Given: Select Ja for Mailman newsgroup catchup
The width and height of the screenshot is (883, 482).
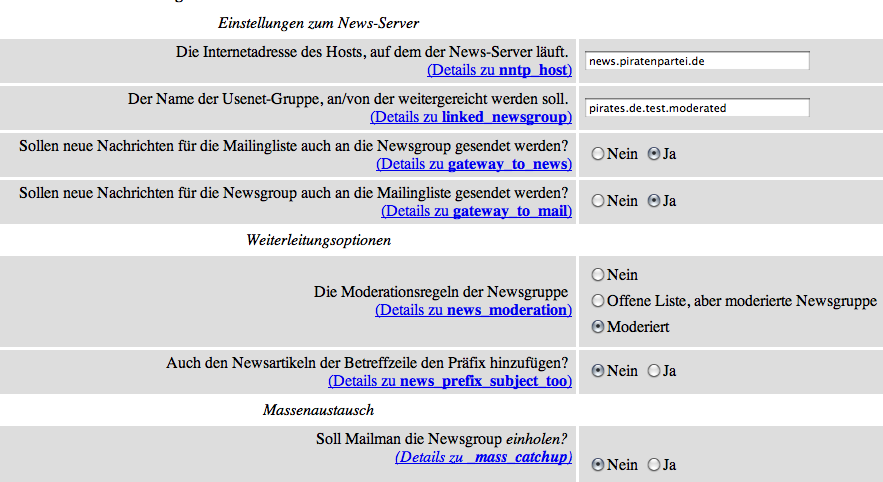Looking at the screenshot, I should coord(654,465).
